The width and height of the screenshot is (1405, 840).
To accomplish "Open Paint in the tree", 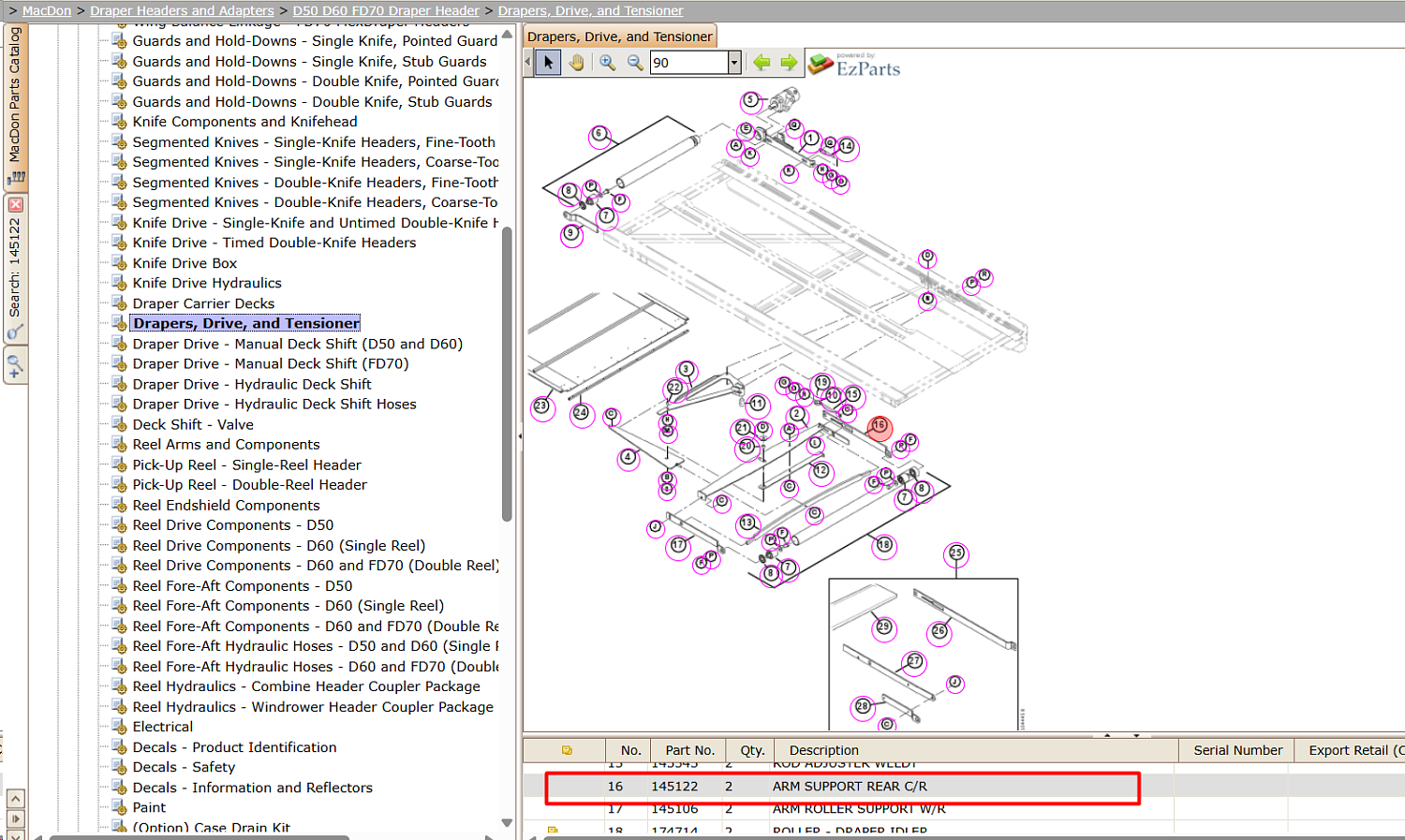I will click(149, 807).
